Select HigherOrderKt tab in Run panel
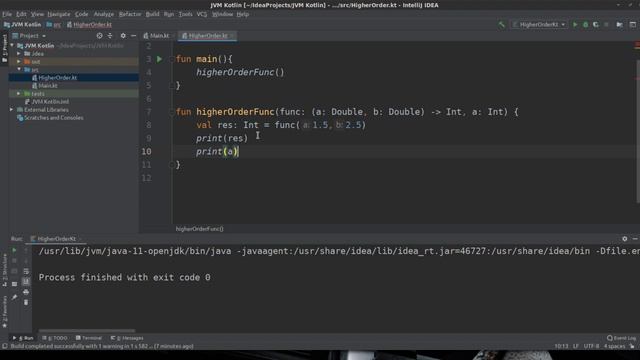The height and width of the screenshot is (360, 640). (x=56, y=239)
